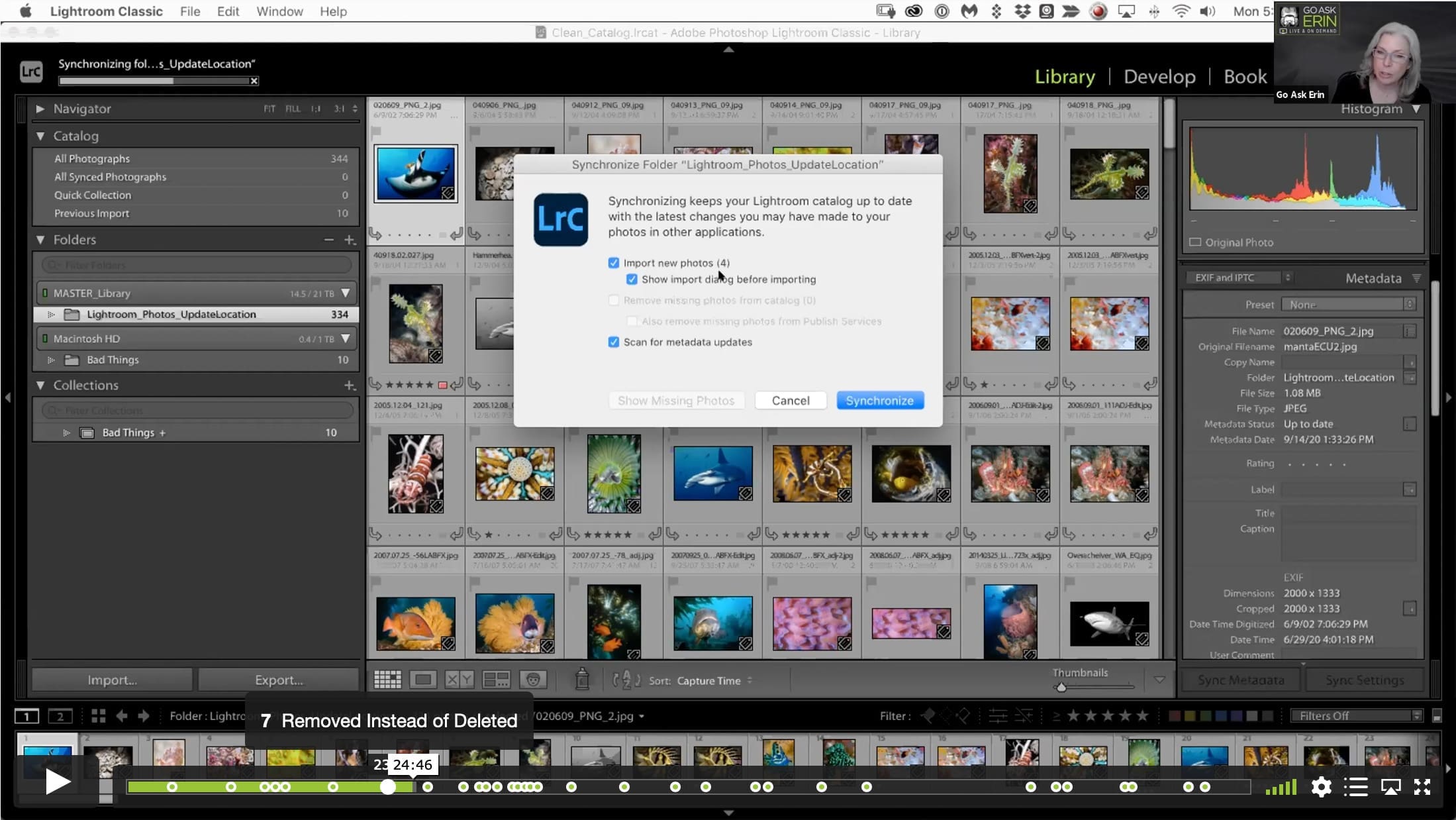Toggle the filter on/off switch beside Filters Off
Viewport: 1456px width, 820px height.
(1437, 716)
